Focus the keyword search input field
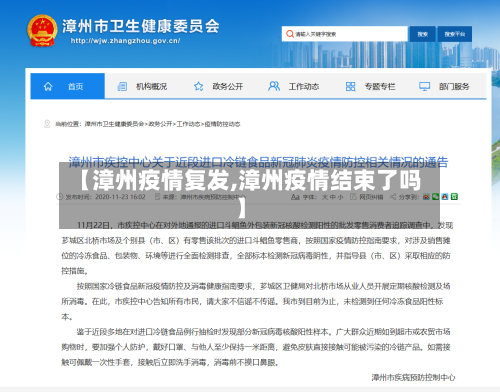Viewport: 500px width, 392px height. (x=345, y=34)
